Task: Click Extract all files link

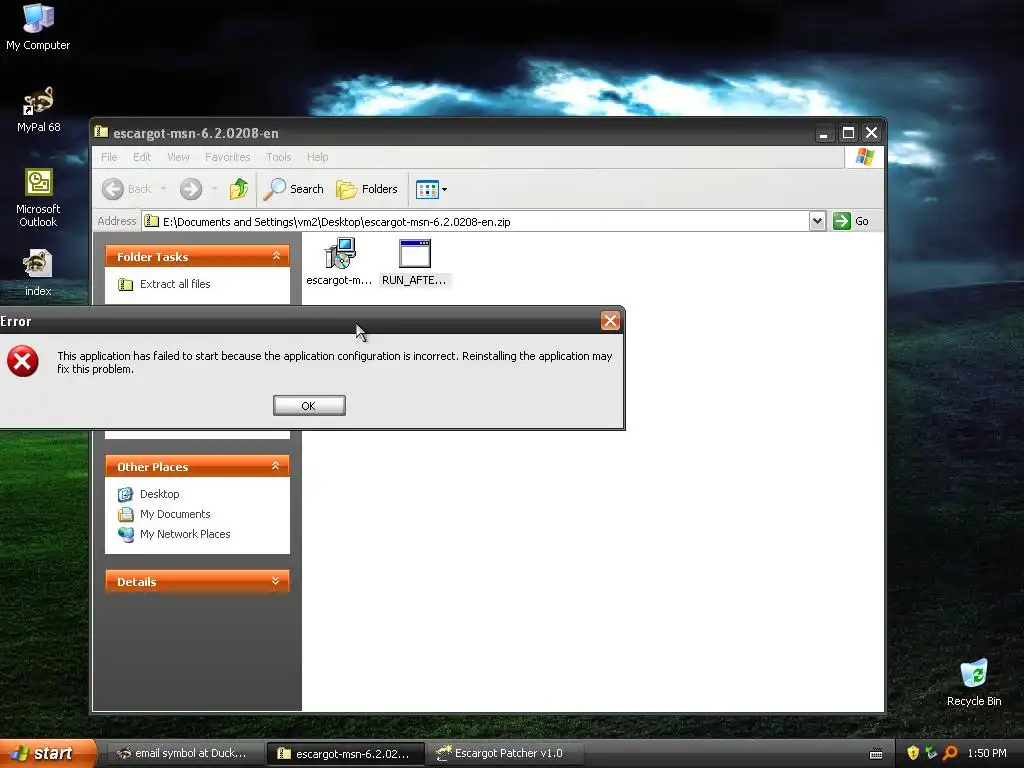Action: pyautogui.click(x=165, y=284)
